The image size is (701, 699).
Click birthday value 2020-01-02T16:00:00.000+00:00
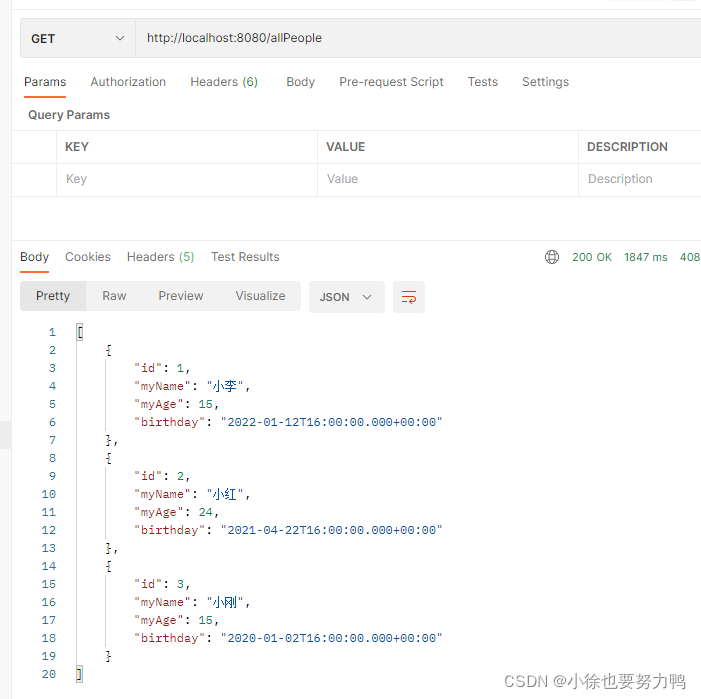pos(331,639)
